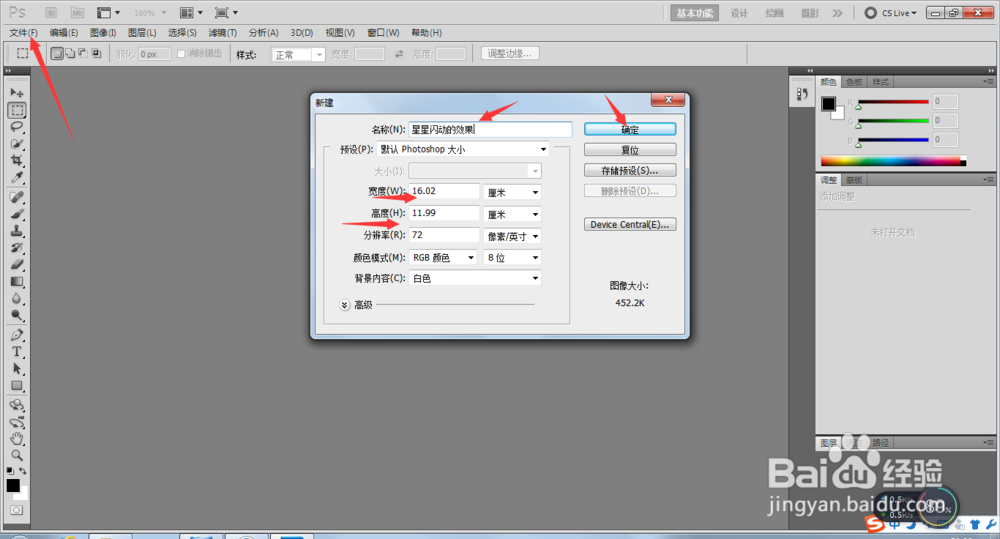The width and height of the screenshot is (1000, 539).
Task: Open the width unit 厘米 dropdown
Action: tap(512, 192)
